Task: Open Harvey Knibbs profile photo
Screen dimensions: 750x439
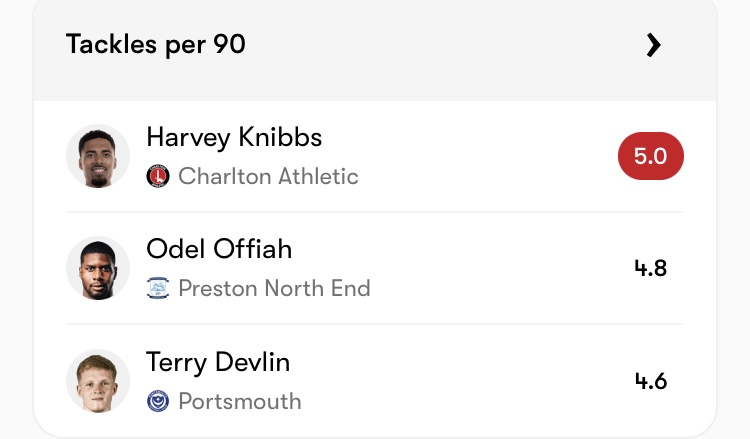Action: [x=98, y=156]
